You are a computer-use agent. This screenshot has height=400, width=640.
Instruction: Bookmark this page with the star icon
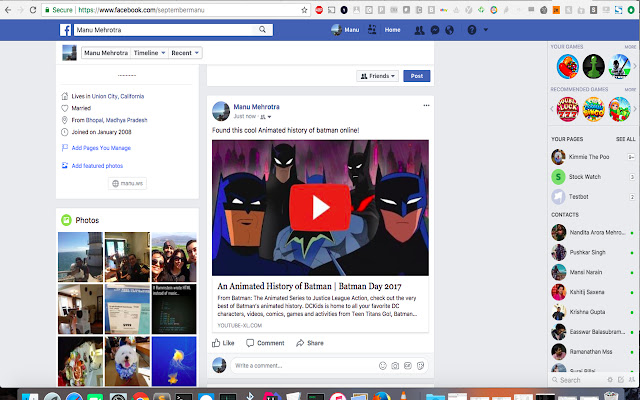point(304,10)
